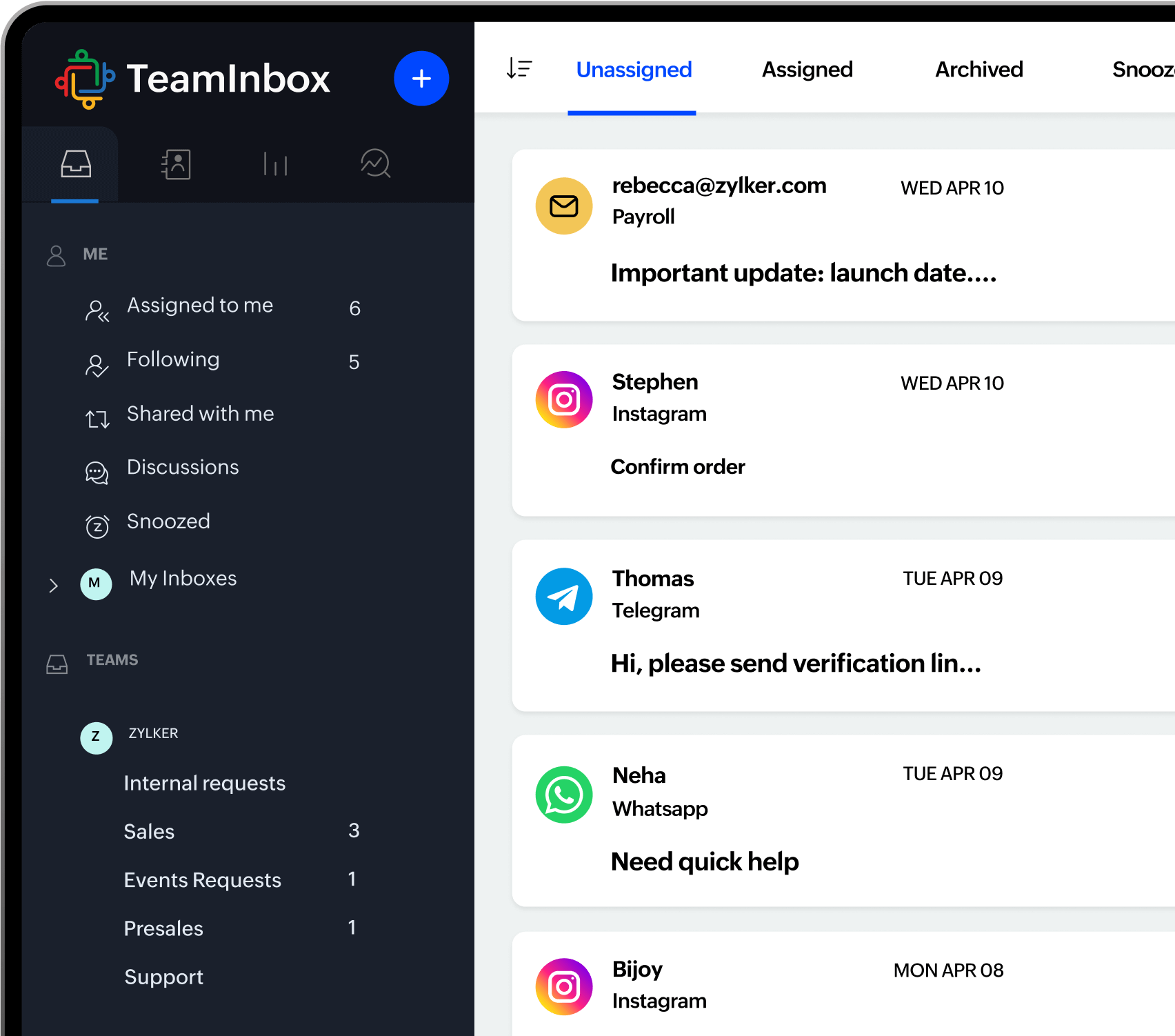The width and height of the screenshot is (1175, 1036).
Task: Click the Following person-check icon
Action: point(97,366)
